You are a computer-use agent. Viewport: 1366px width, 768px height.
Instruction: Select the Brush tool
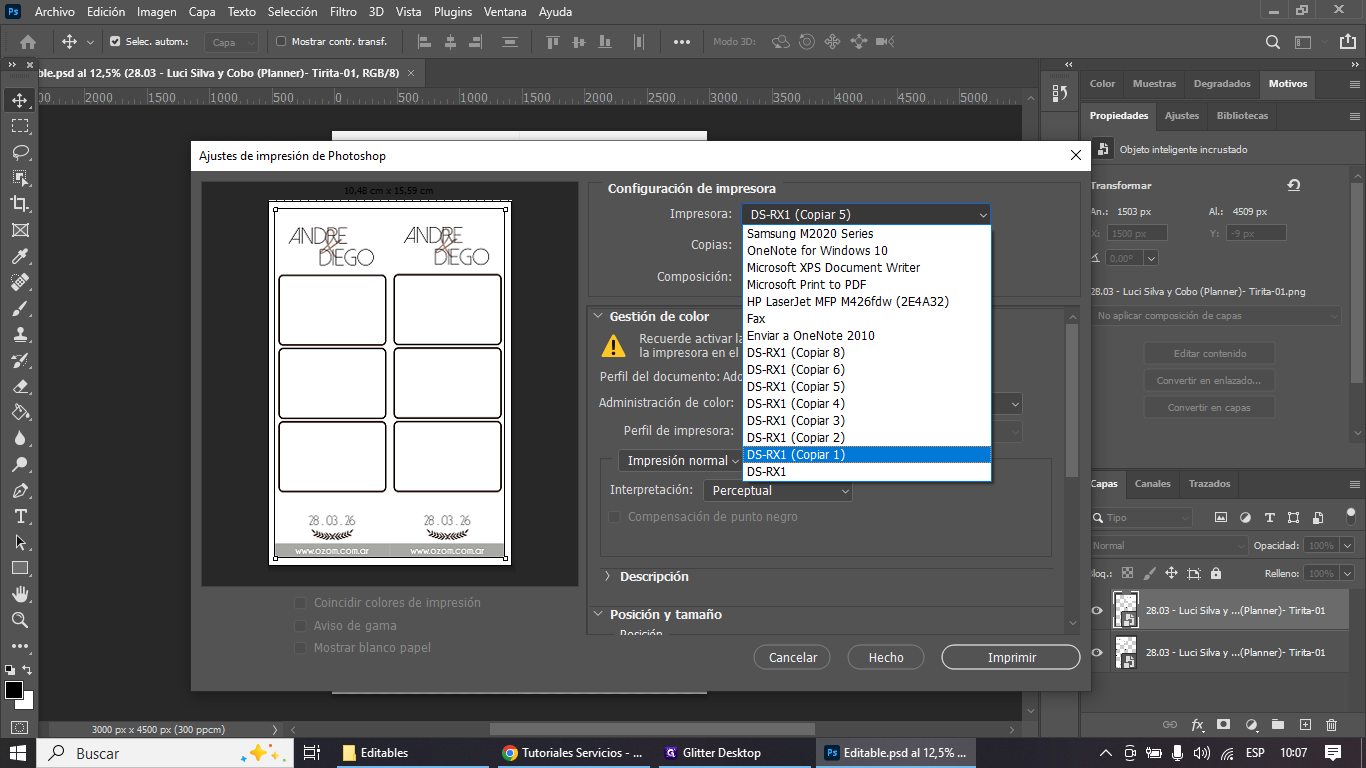(x=19, y=308)
